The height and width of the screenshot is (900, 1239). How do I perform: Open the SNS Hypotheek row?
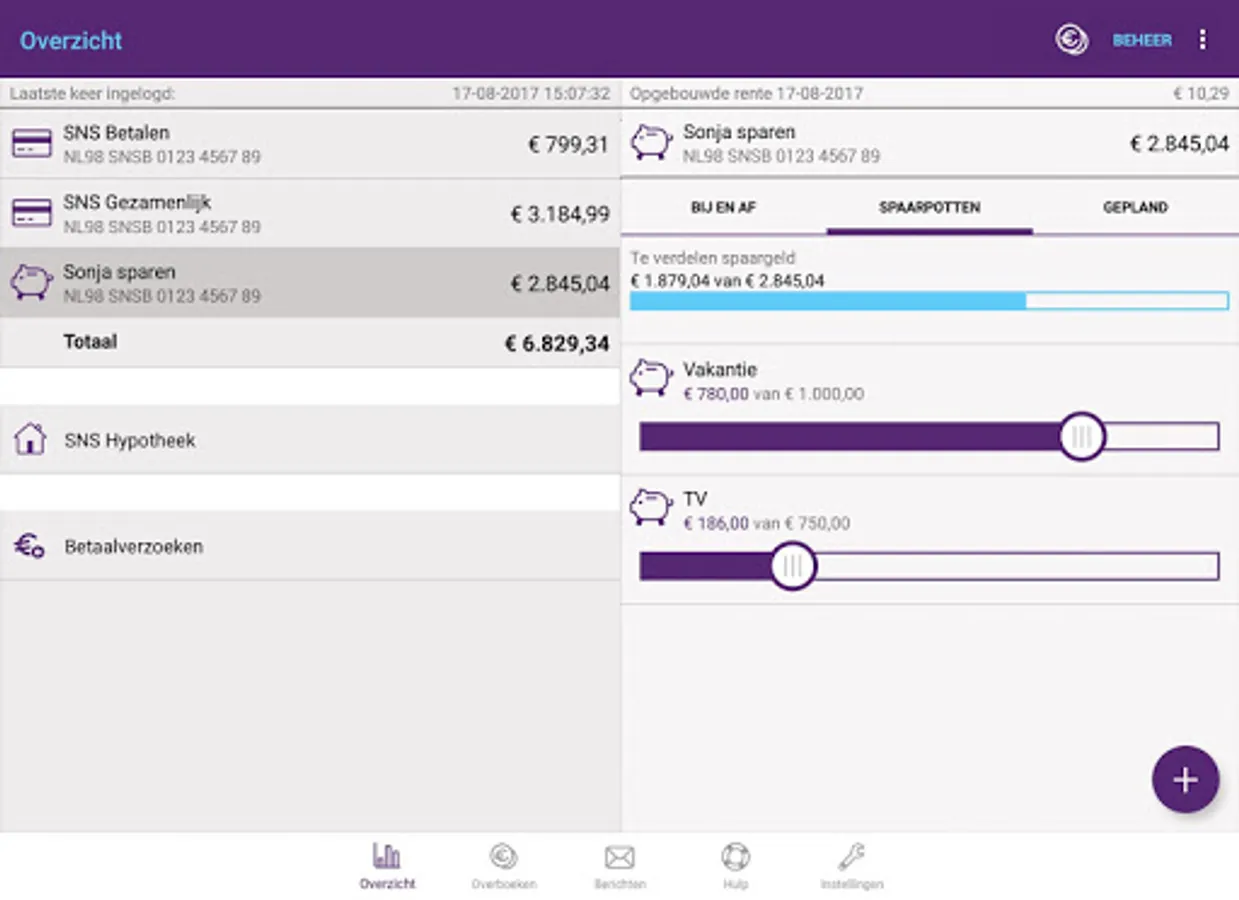(310, 439)
